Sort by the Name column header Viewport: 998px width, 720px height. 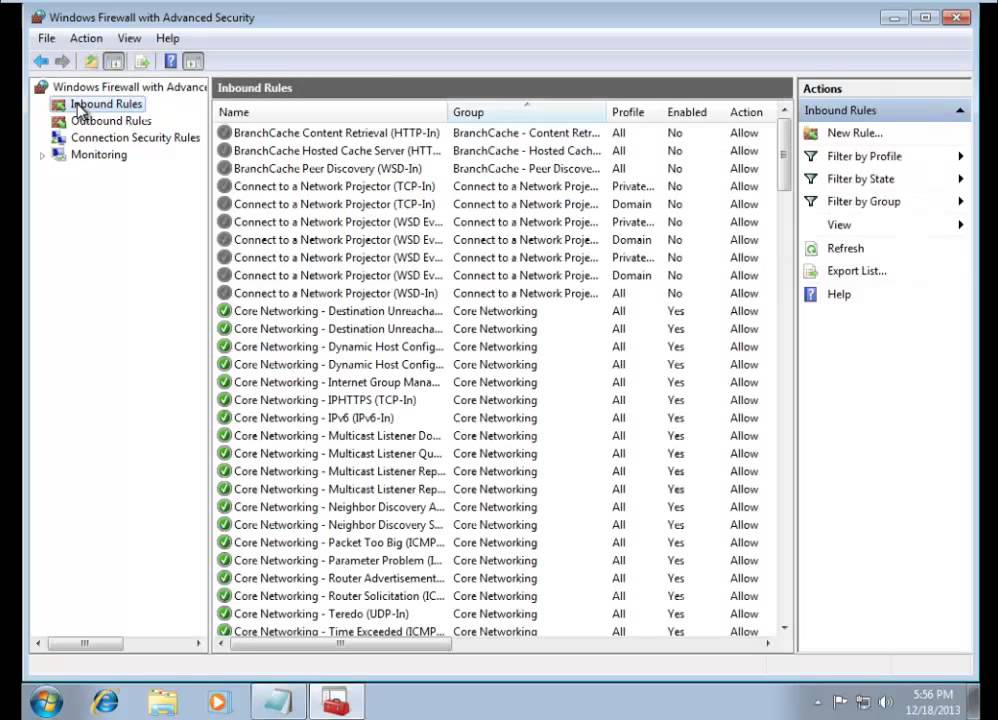(x=330, y=112)
